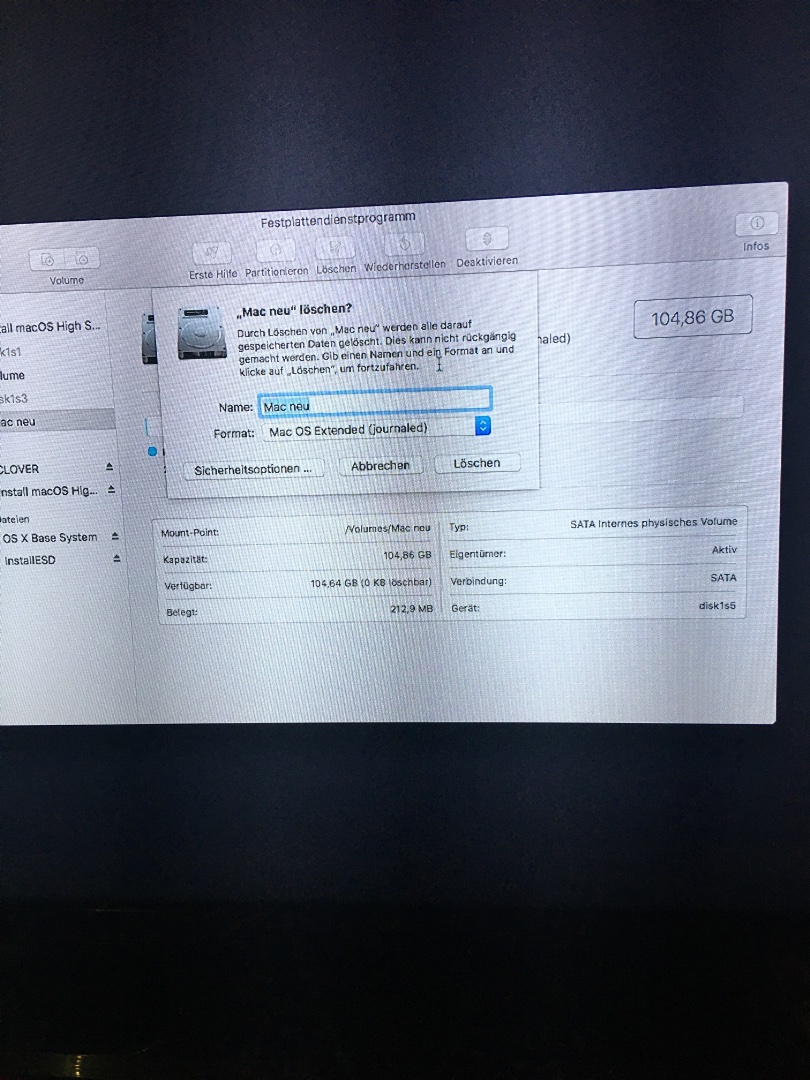Select InstallESD in the sidebar
810x1080 pixels.
pyautogui.click(x=30, y=561)
